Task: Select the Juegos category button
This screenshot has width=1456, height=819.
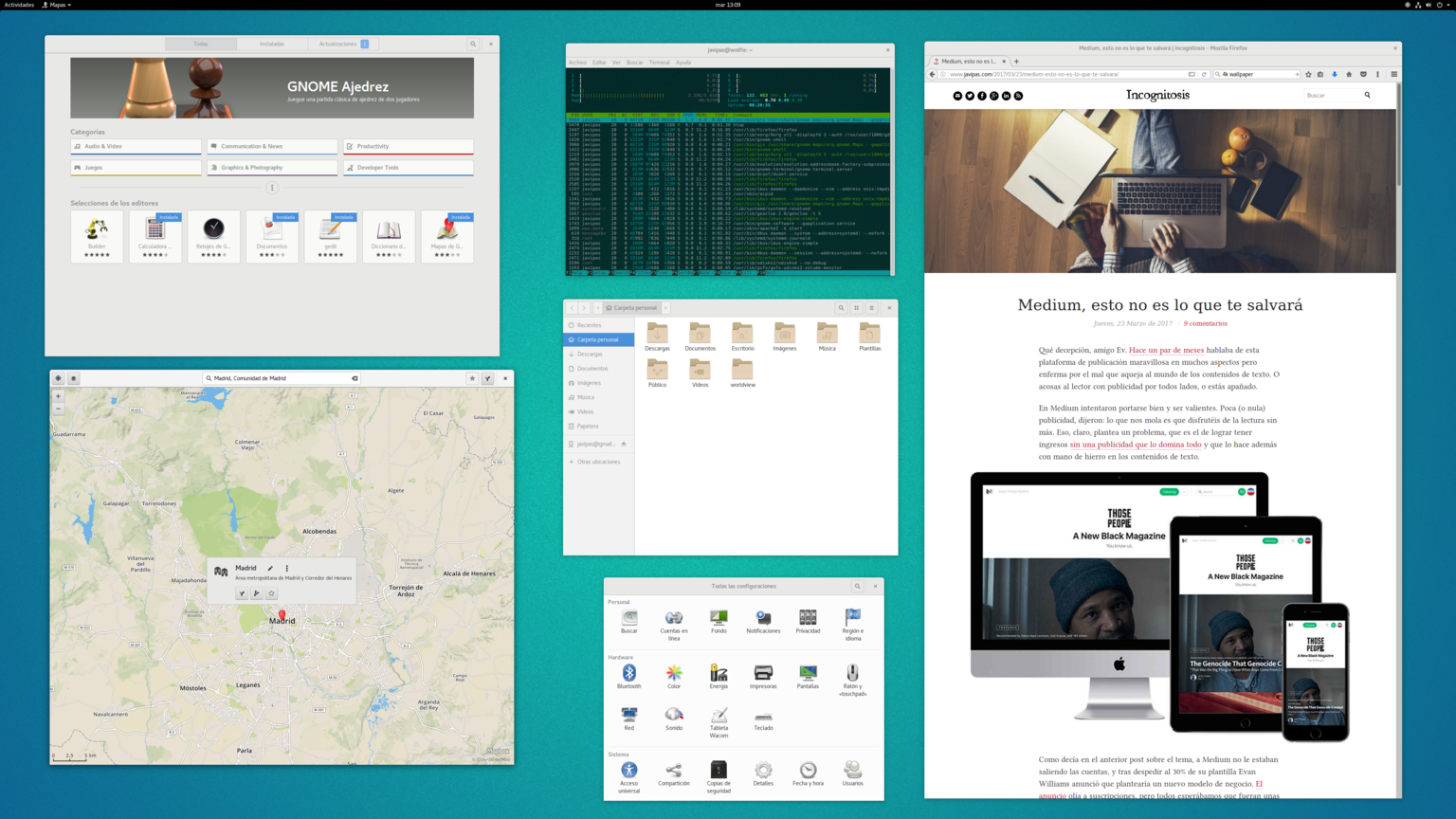Action: 136,168
